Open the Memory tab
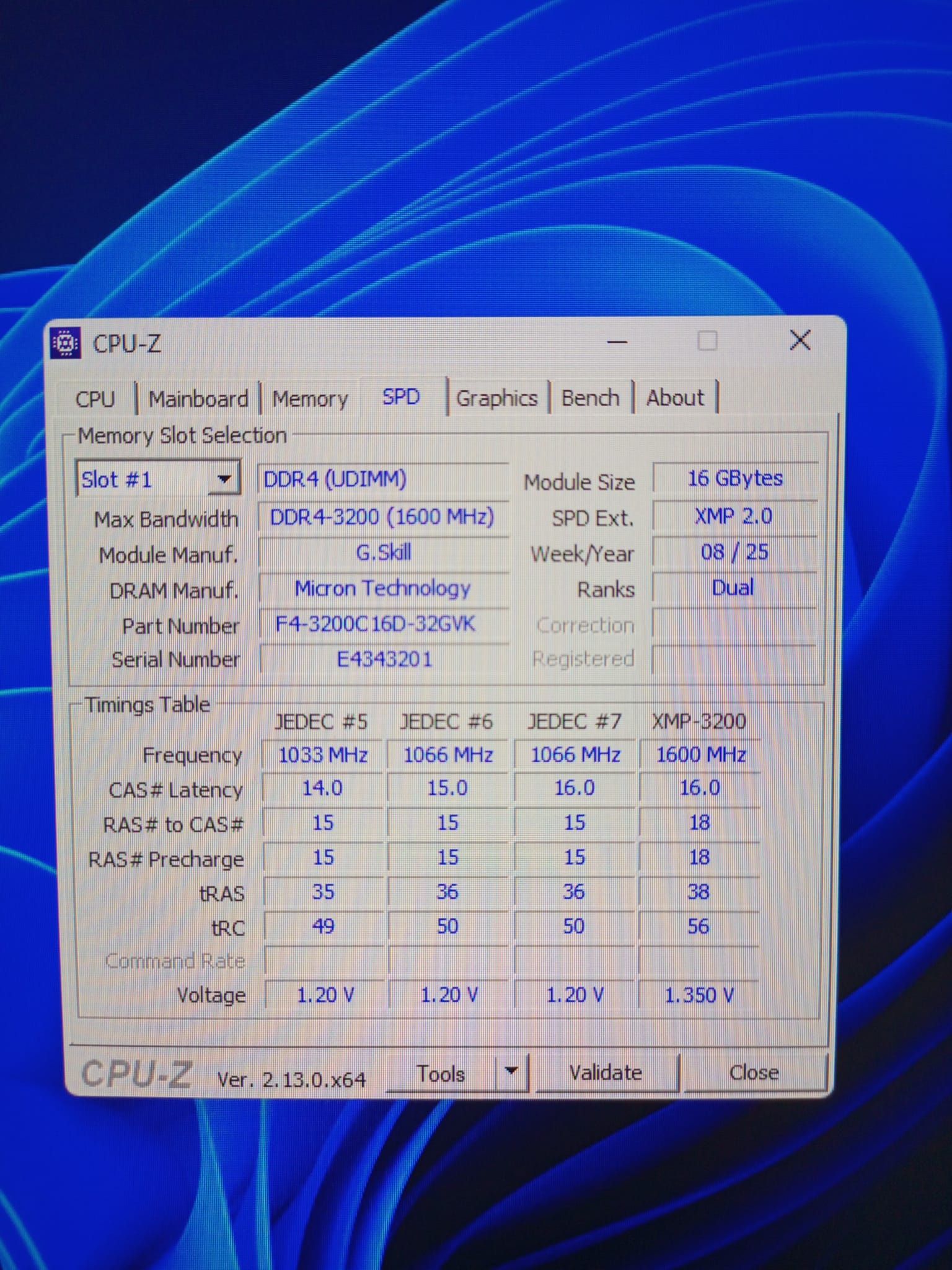The height and width of the screenshot is (1270, 952). pos(310,398)
